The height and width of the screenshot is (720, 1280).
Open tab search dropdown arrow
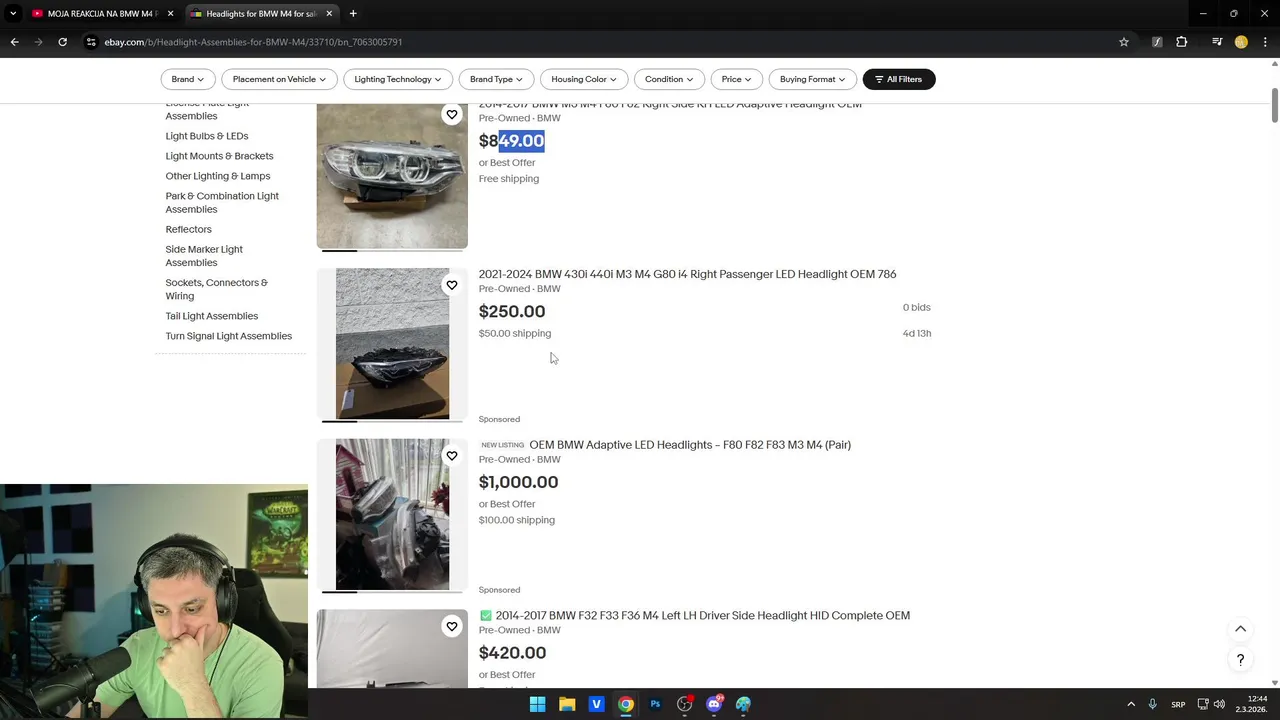[x=13, y=14]
